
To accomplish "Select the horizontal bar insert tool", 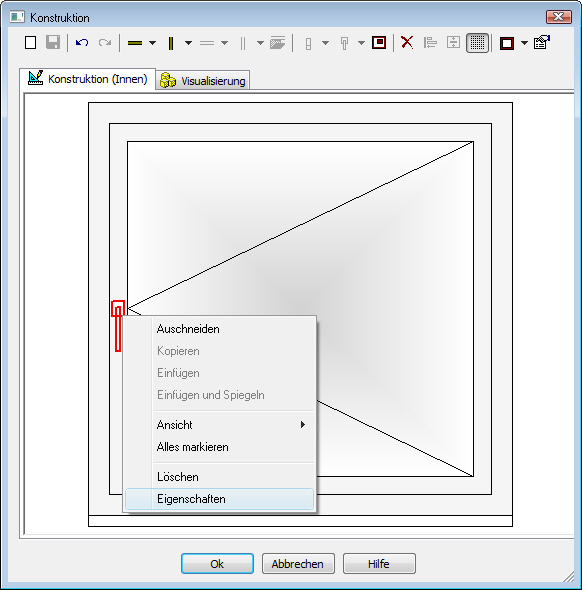I will [135, 43].
